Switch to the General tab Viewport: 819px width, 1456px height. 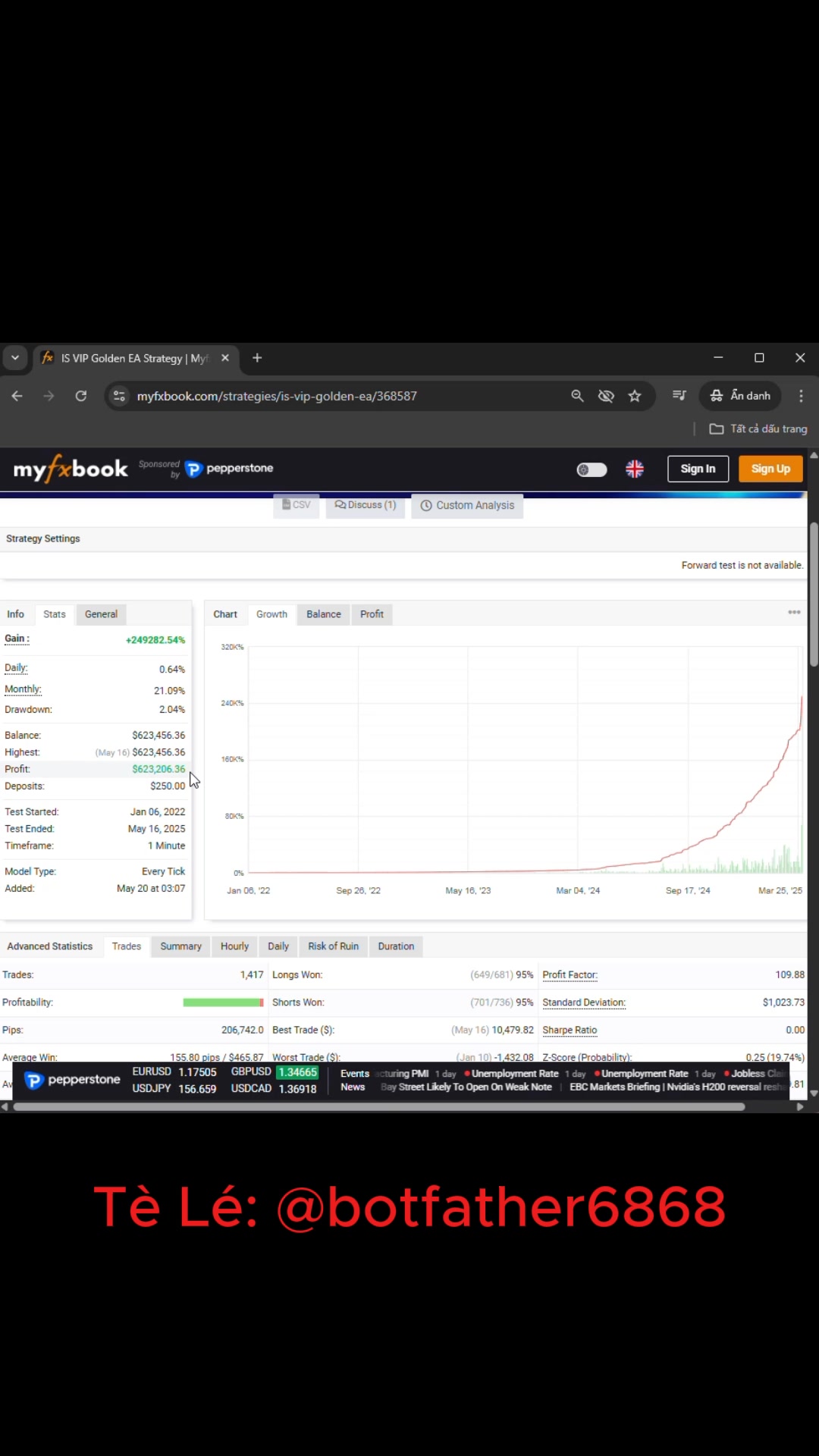click(x=101, y=614)
